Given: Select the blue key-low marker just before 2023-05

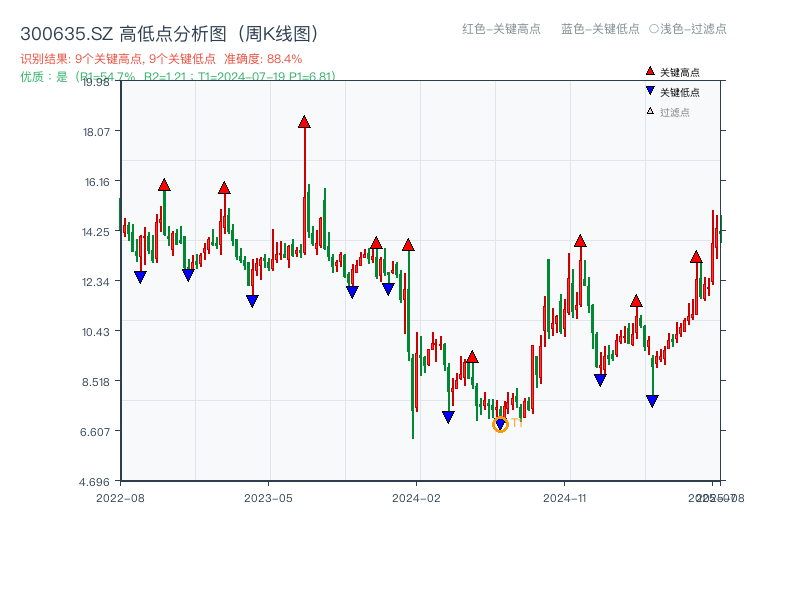Looking at the screenshot, I should click(x=253, y=301).
